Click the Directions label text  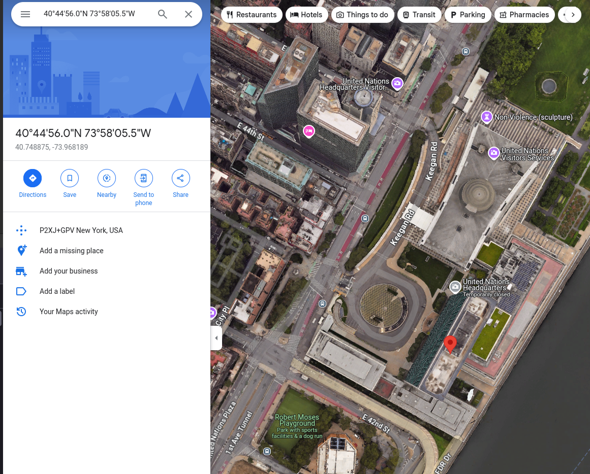(x=32, y=194)
